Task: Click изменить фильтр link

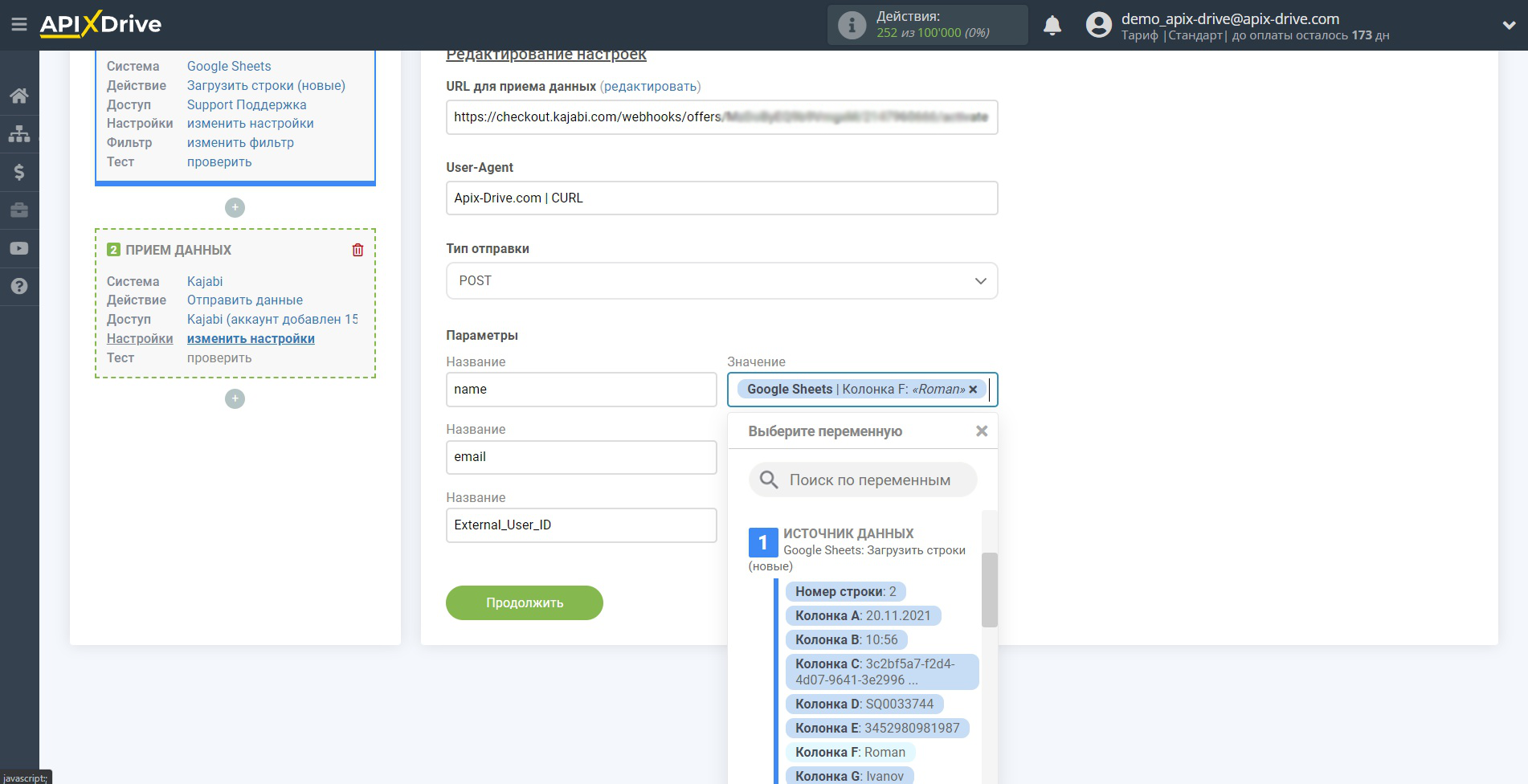Action: (240, 142)
